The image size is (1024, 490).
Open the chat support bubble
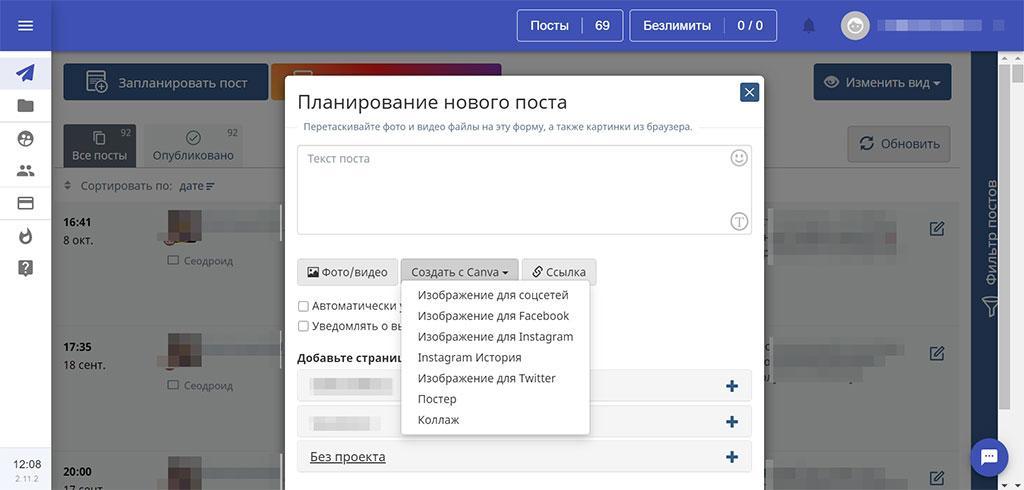(x=989, y=457)
